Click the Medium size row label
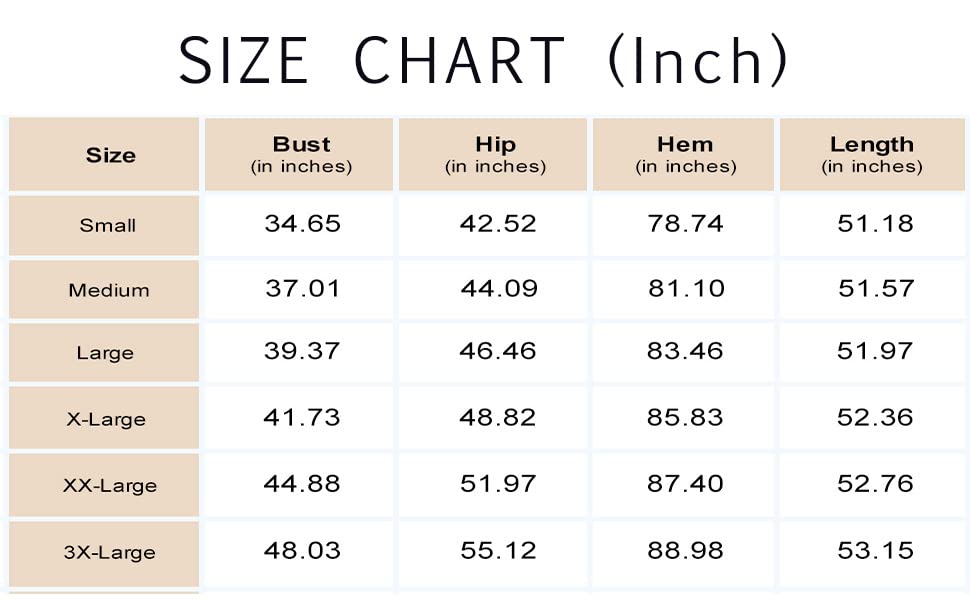This screenshot has height=600, width=970. [x=108, y=291]
